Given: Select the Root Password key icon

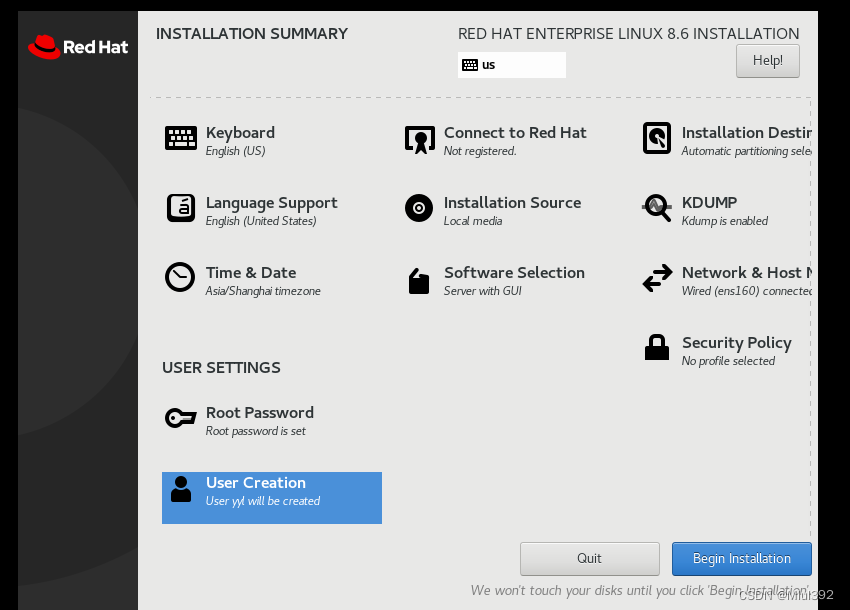Looking at the screenshot, I should click(181, 419).
